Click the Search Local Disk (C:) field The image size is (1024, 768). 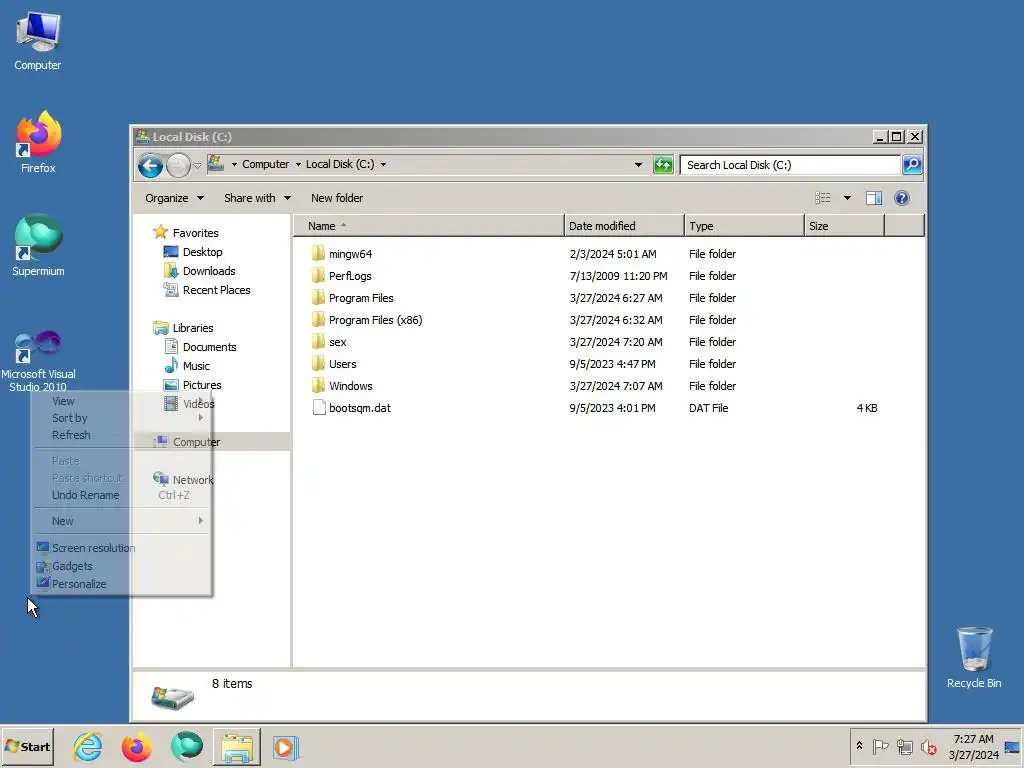click(790, 165)
